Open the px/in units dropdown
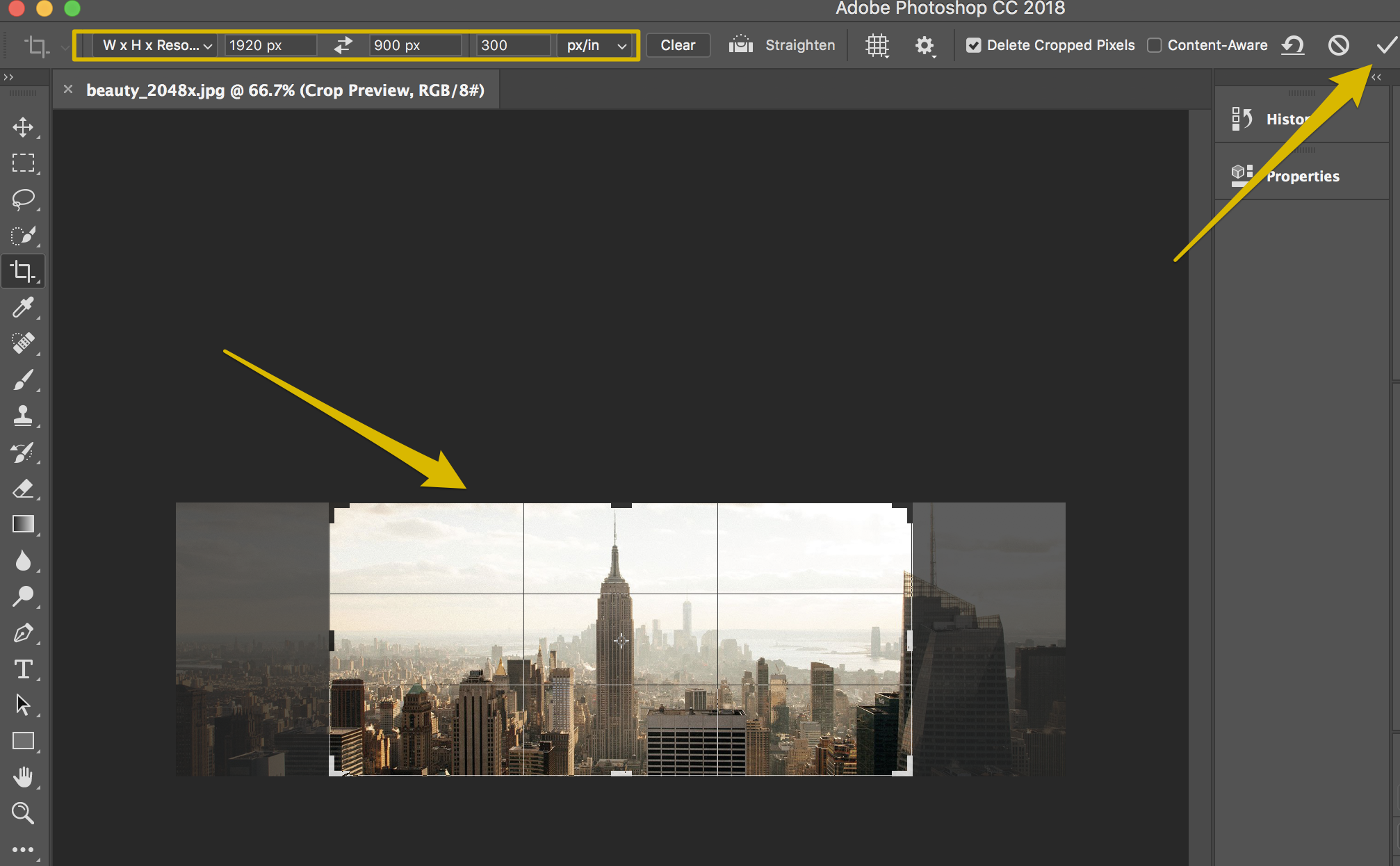 click(596, 45)
